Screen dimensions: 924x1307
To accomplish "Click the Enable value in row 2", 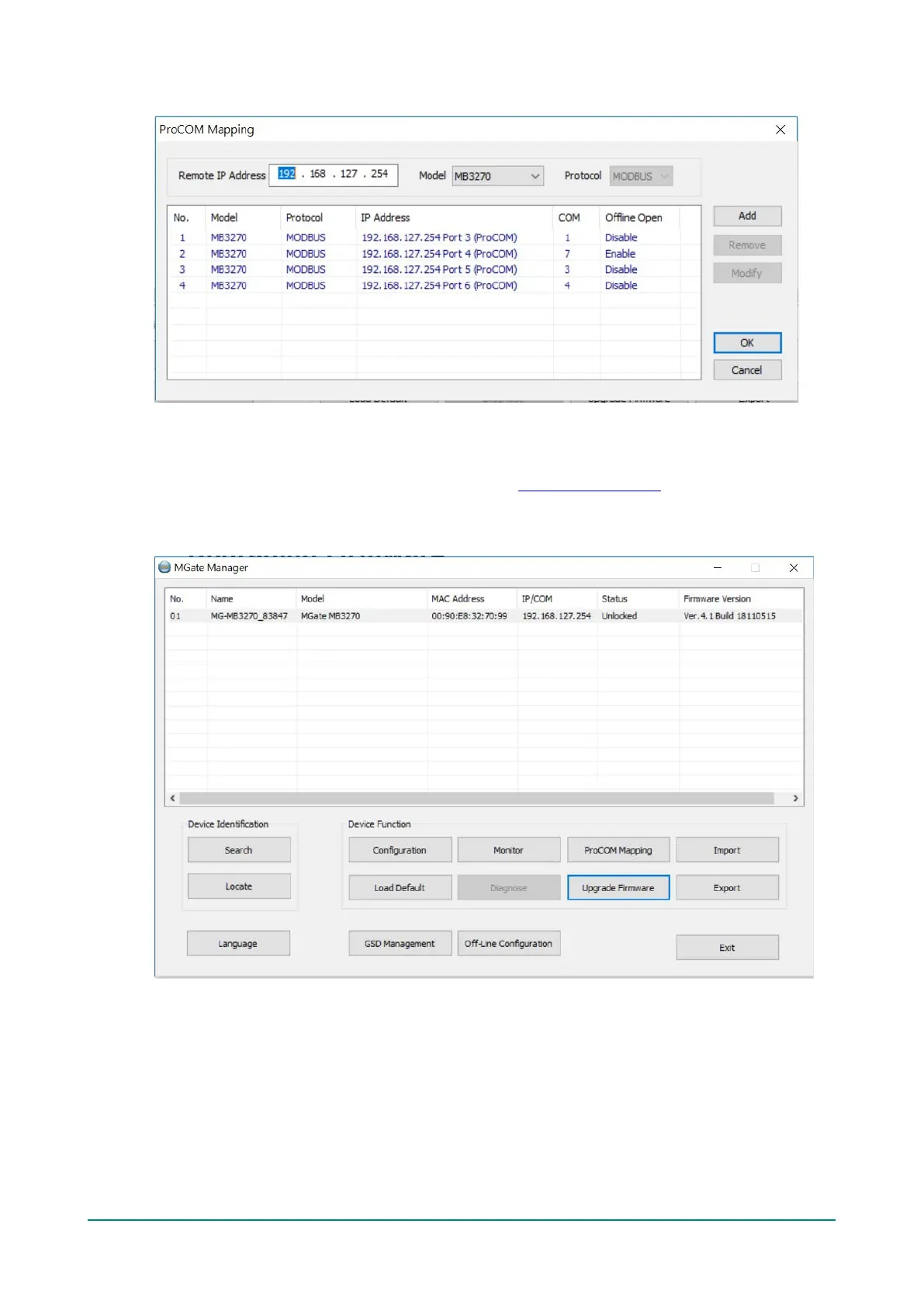I will click(620, 254).
